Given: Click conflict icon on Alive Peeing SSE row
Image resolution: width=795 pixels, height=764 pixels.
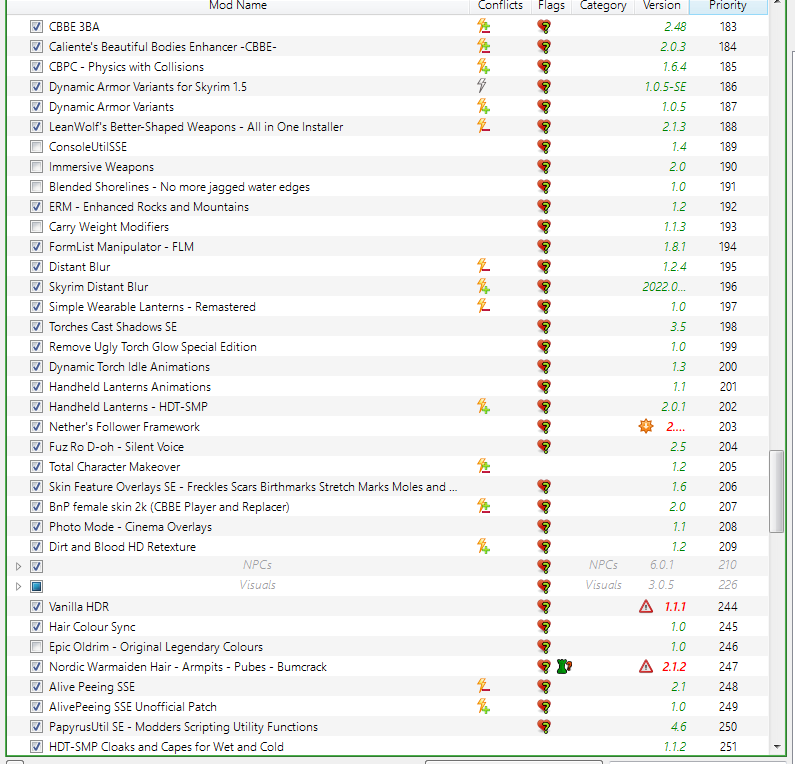Looking at the screenshot, I should (x=483, y=686).
